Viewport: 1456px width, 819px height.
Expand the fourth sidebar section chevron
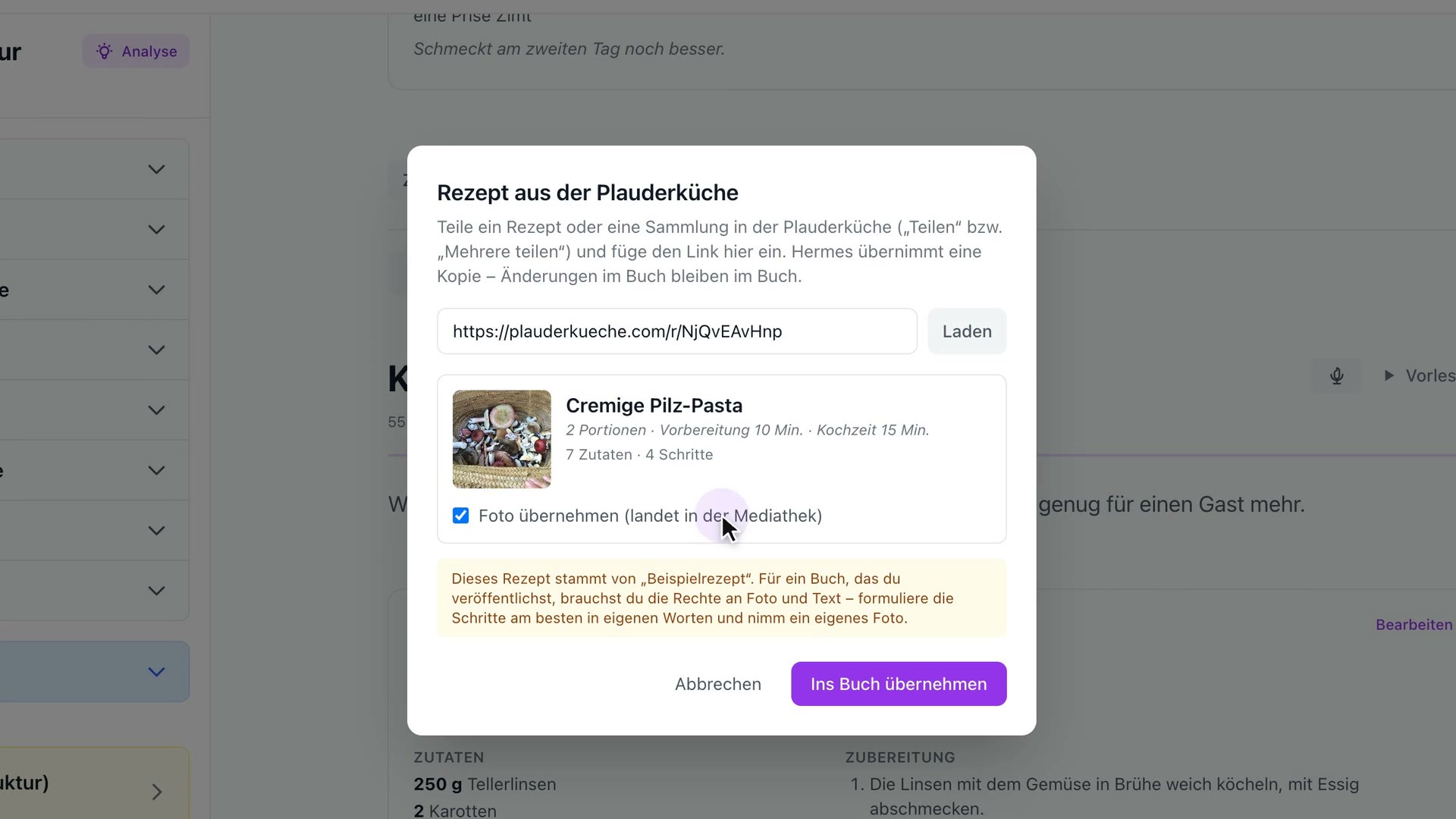(156, 350)
